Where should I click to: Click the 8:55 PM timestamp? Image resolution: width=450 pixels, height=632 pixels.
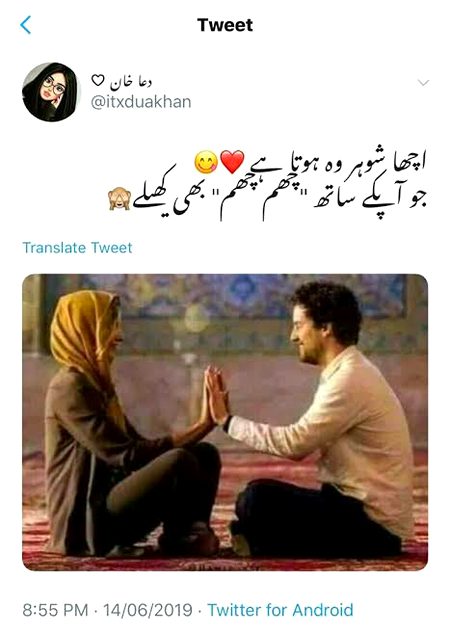(x=55, y=610)
